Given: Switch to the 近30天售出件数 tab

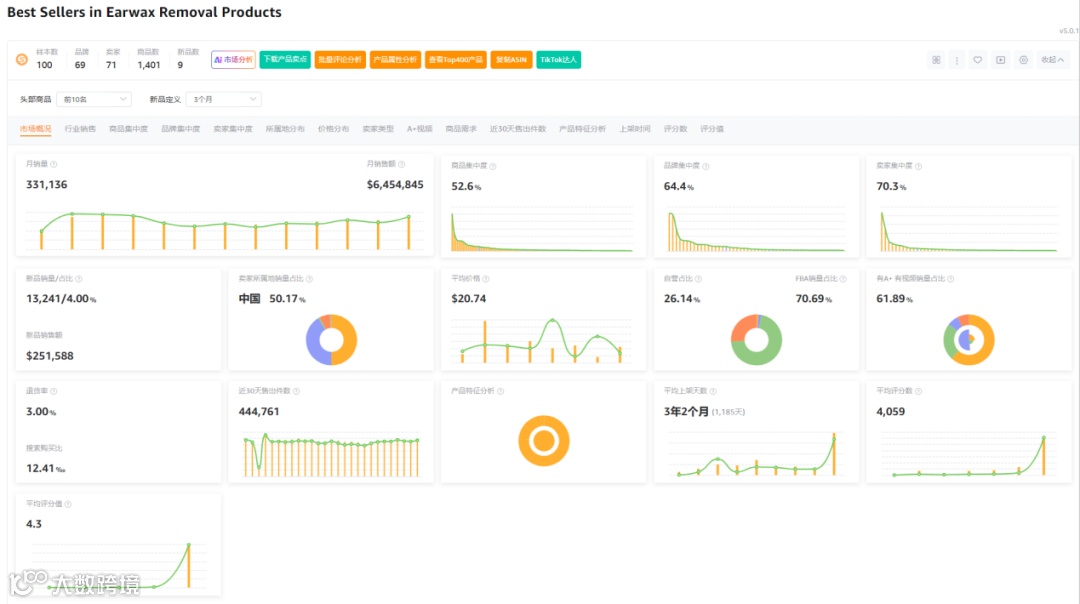Looking at the screenshot, I should [x=518, y=129].
